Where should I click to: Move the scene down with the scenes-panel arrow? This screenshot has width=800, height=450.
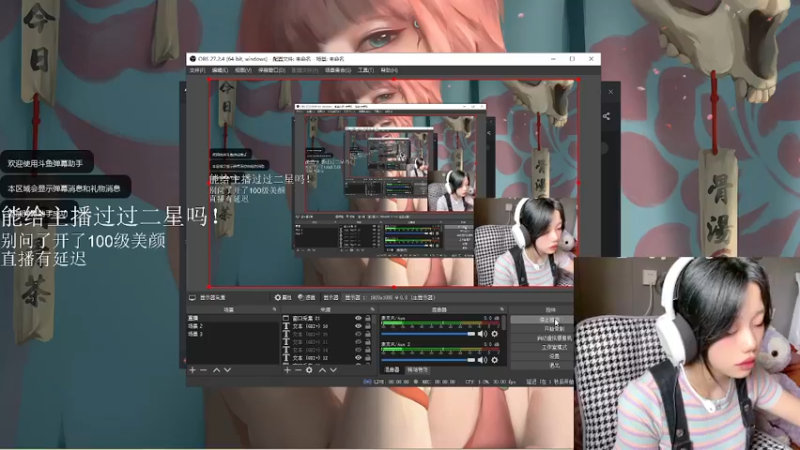click(228, 370)
